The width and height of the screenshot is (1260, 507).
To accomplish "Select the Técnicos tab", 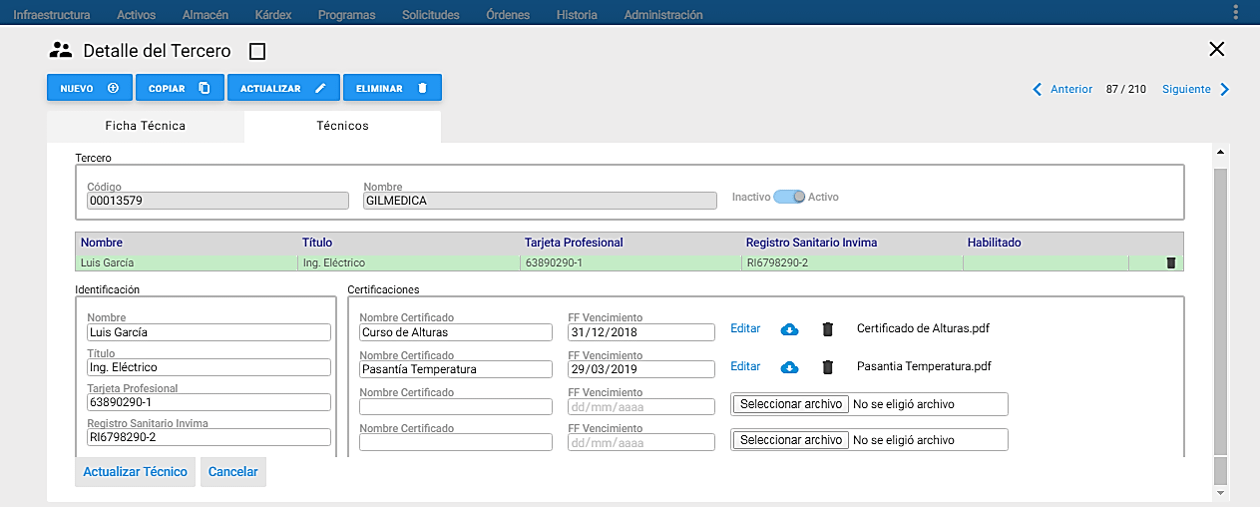I will pos(343,126).
